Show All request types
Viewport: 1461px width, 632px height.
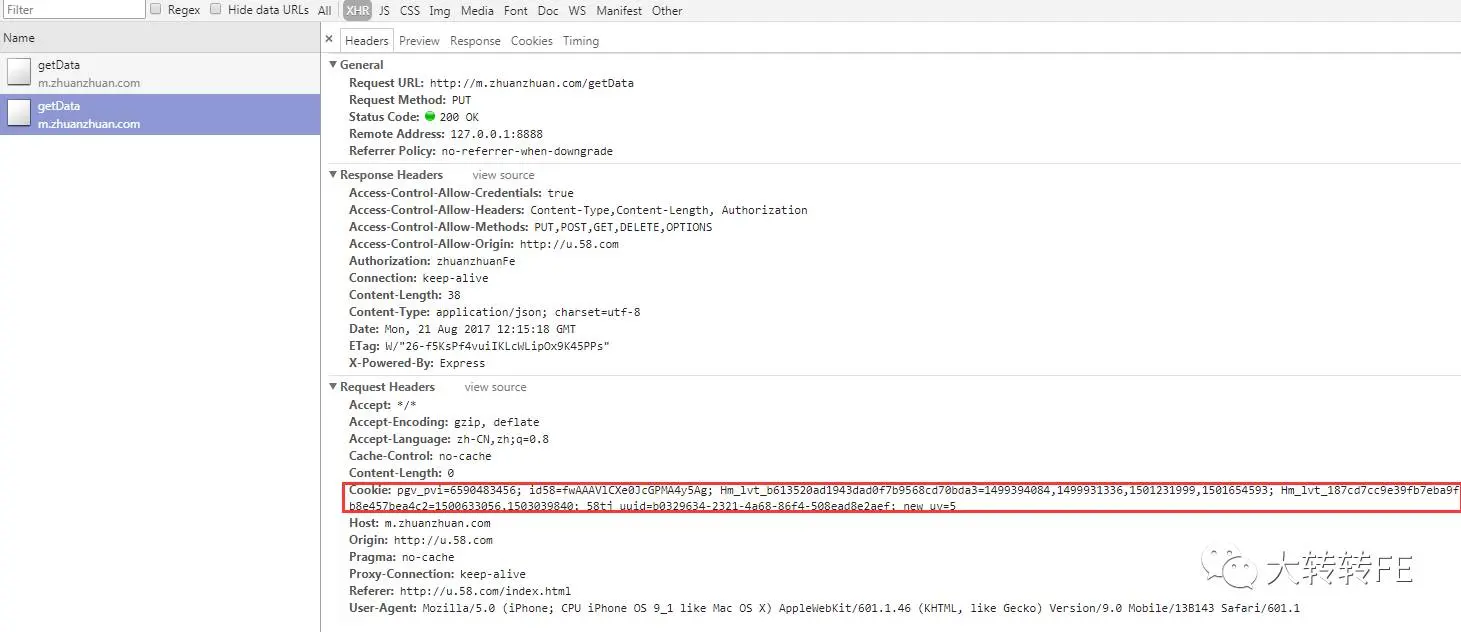coord(325,10)
